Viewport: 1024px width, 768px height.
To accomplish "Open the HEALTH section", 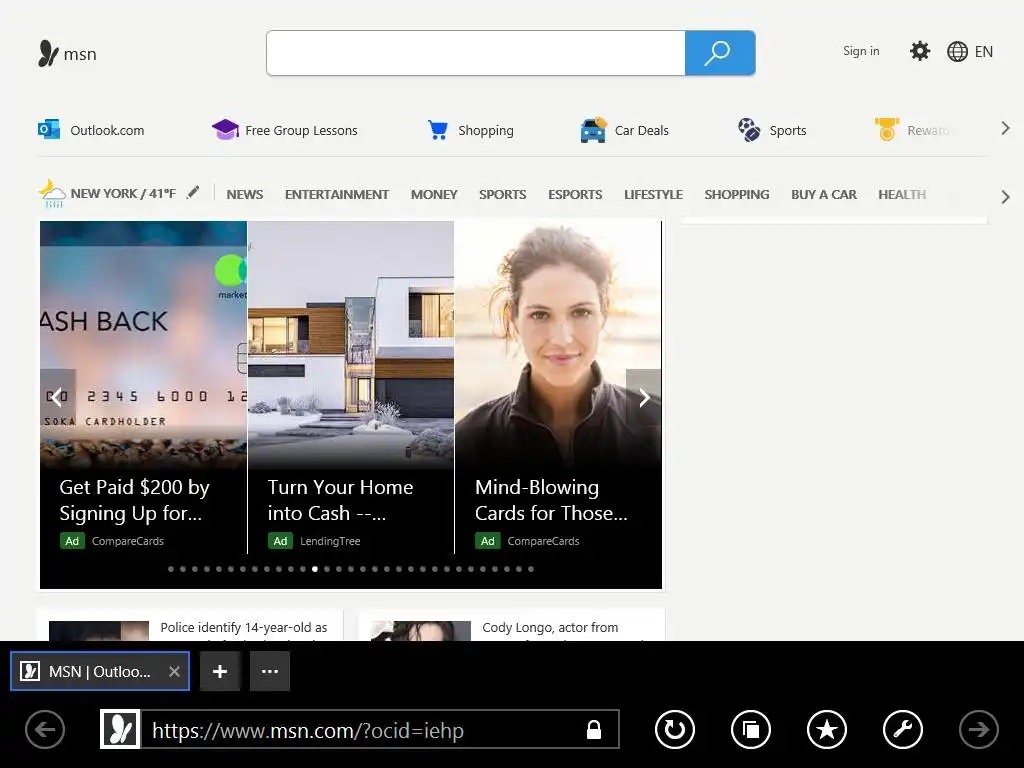I will [x=902, y=195].
